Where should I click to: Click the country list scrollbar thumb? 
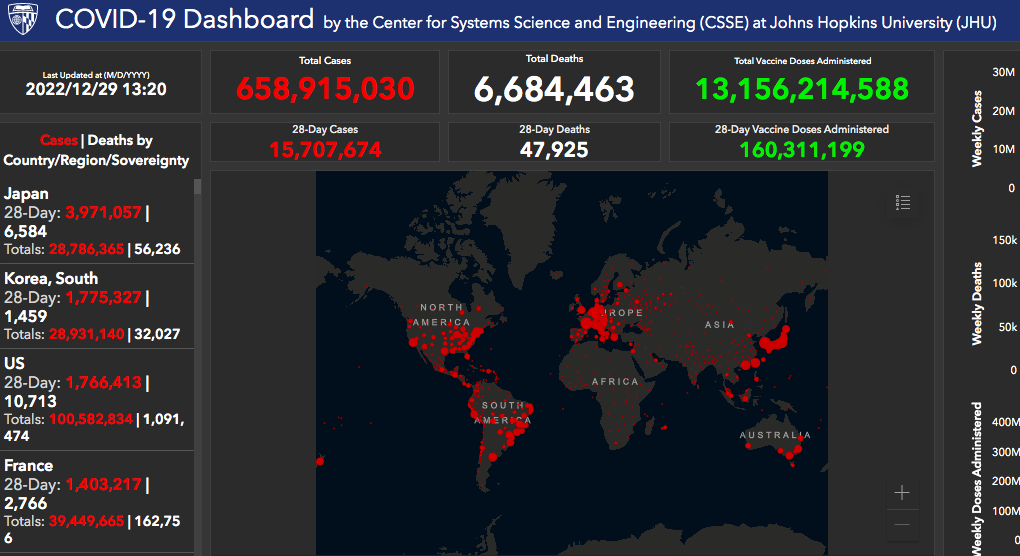(x=197, y=187)
